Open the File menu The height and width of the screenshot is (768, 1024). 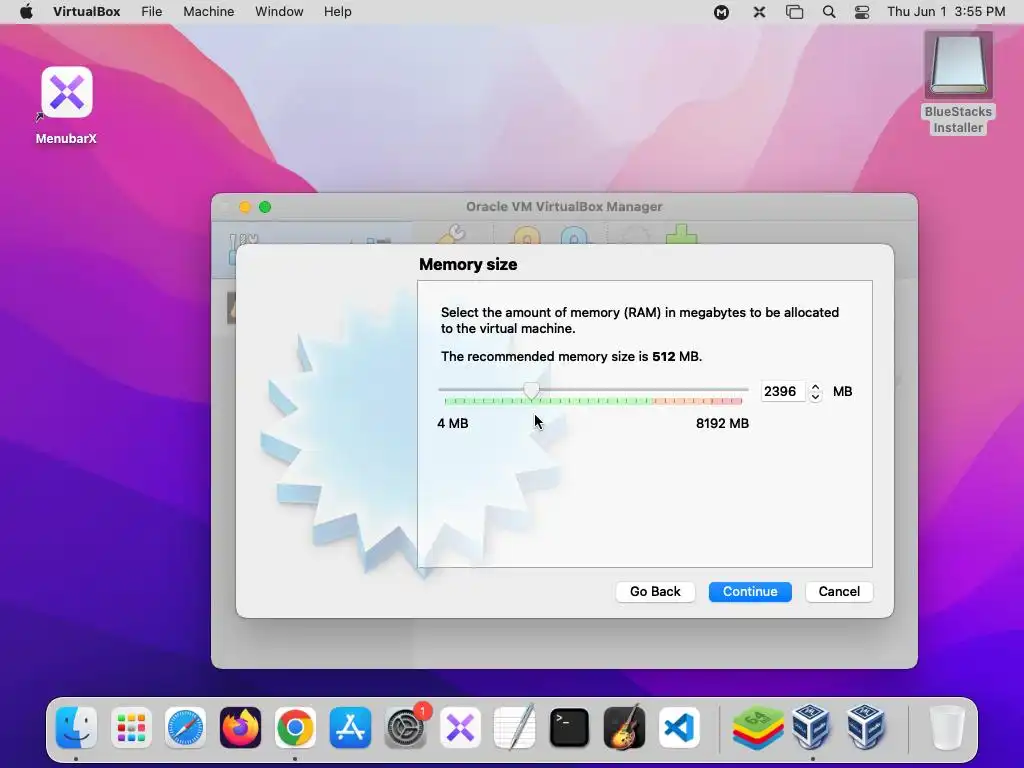[152, 12]
